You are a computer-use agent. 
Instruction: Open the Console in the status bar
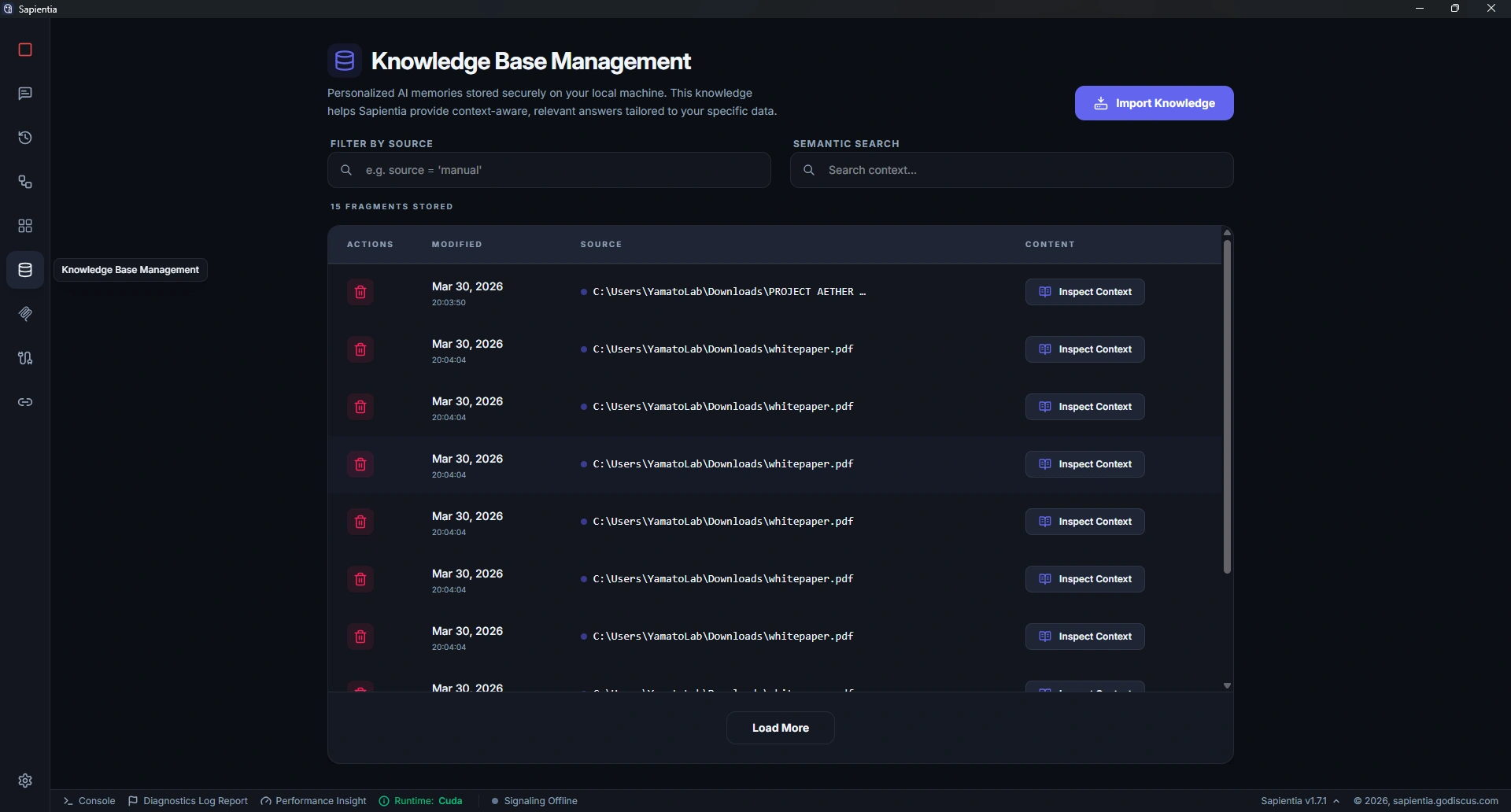click(x=90, y=801)
